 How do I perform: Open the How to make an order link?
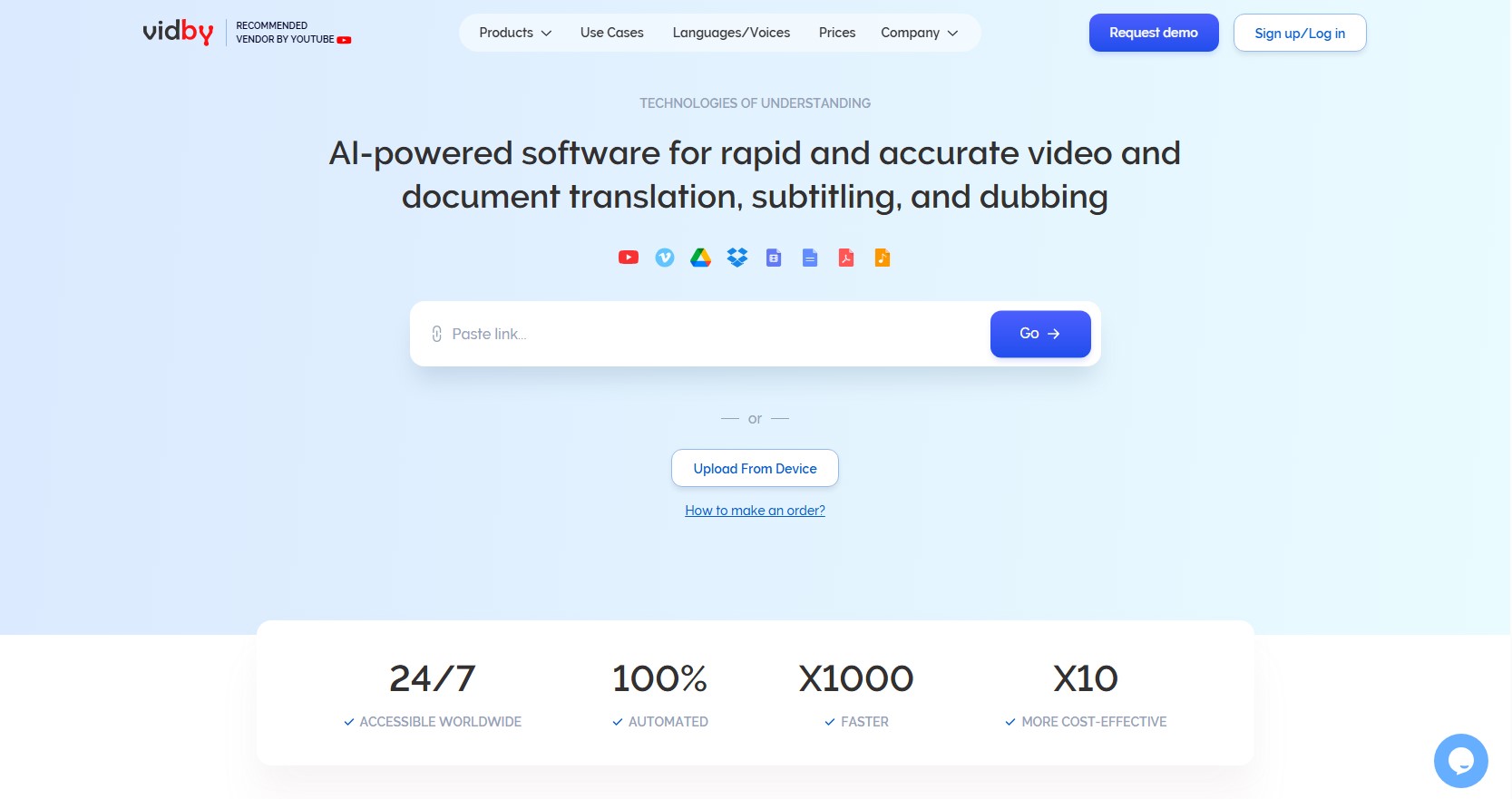click(755, 511)
